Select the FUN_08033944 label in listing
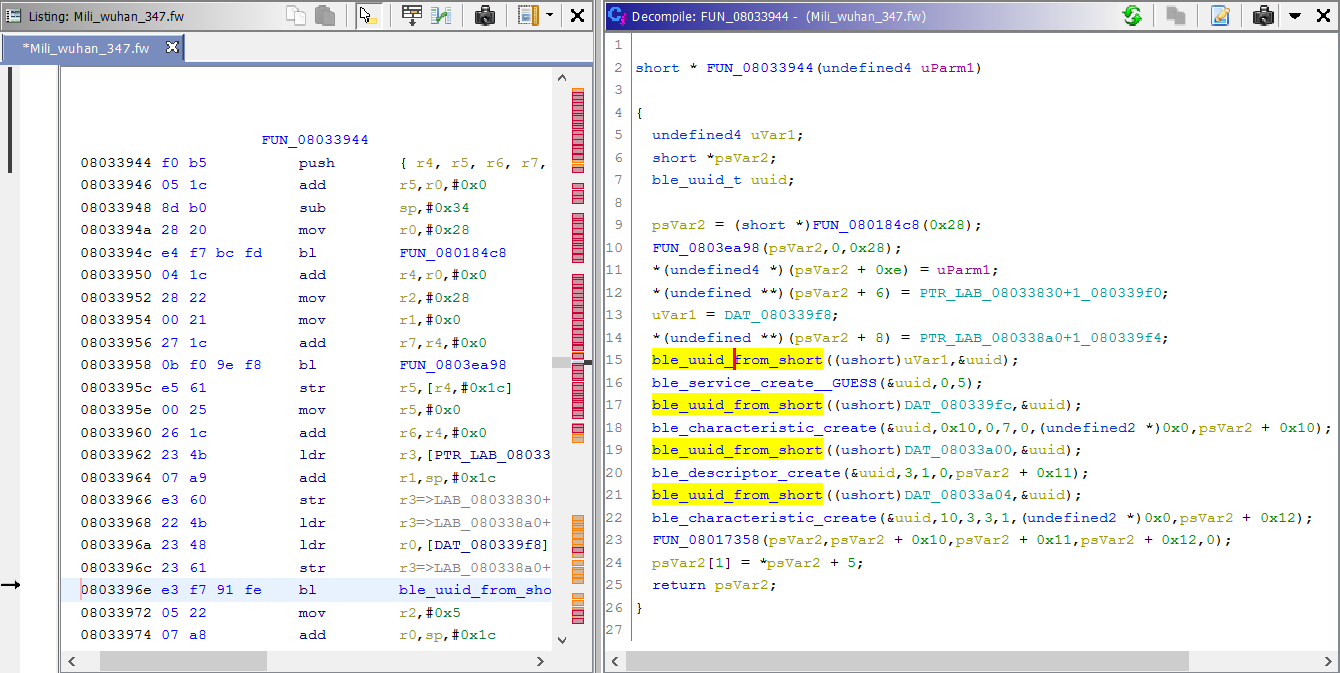Image resolution: width=1340 pixels, height=673 pixels. point(315,140)
